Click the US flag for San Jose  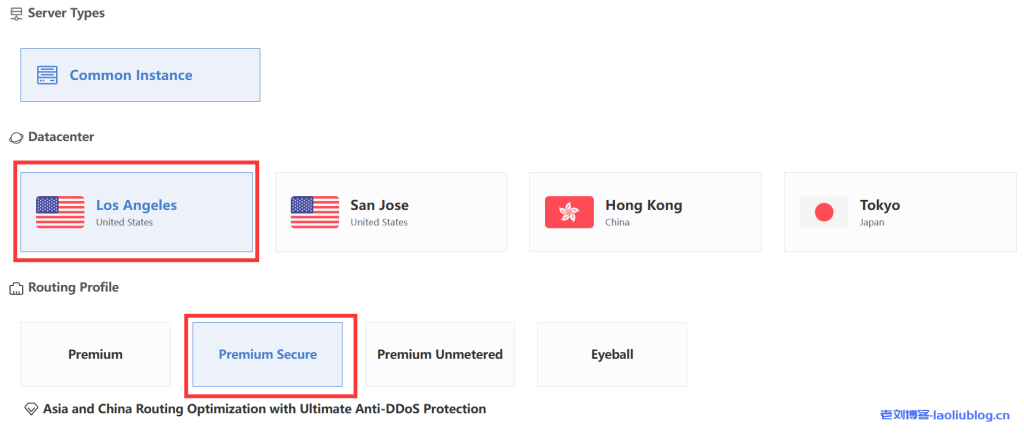click(315, 212)
